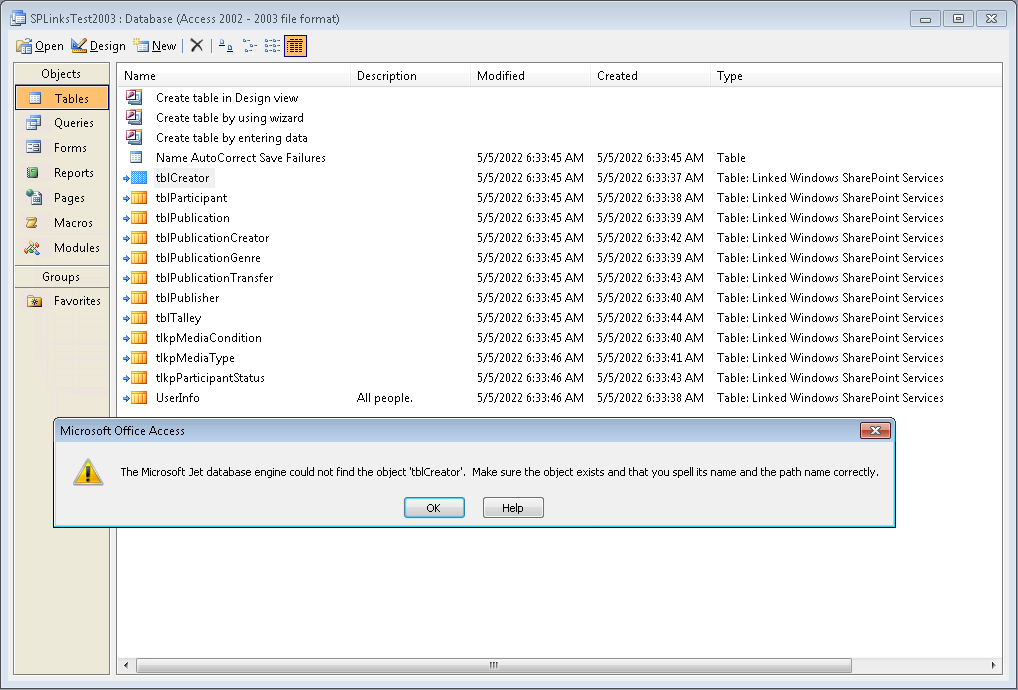This screenshot has height=690, width=1018.
Task: Select Forms in the Objects bar
Action: point(62,147)
